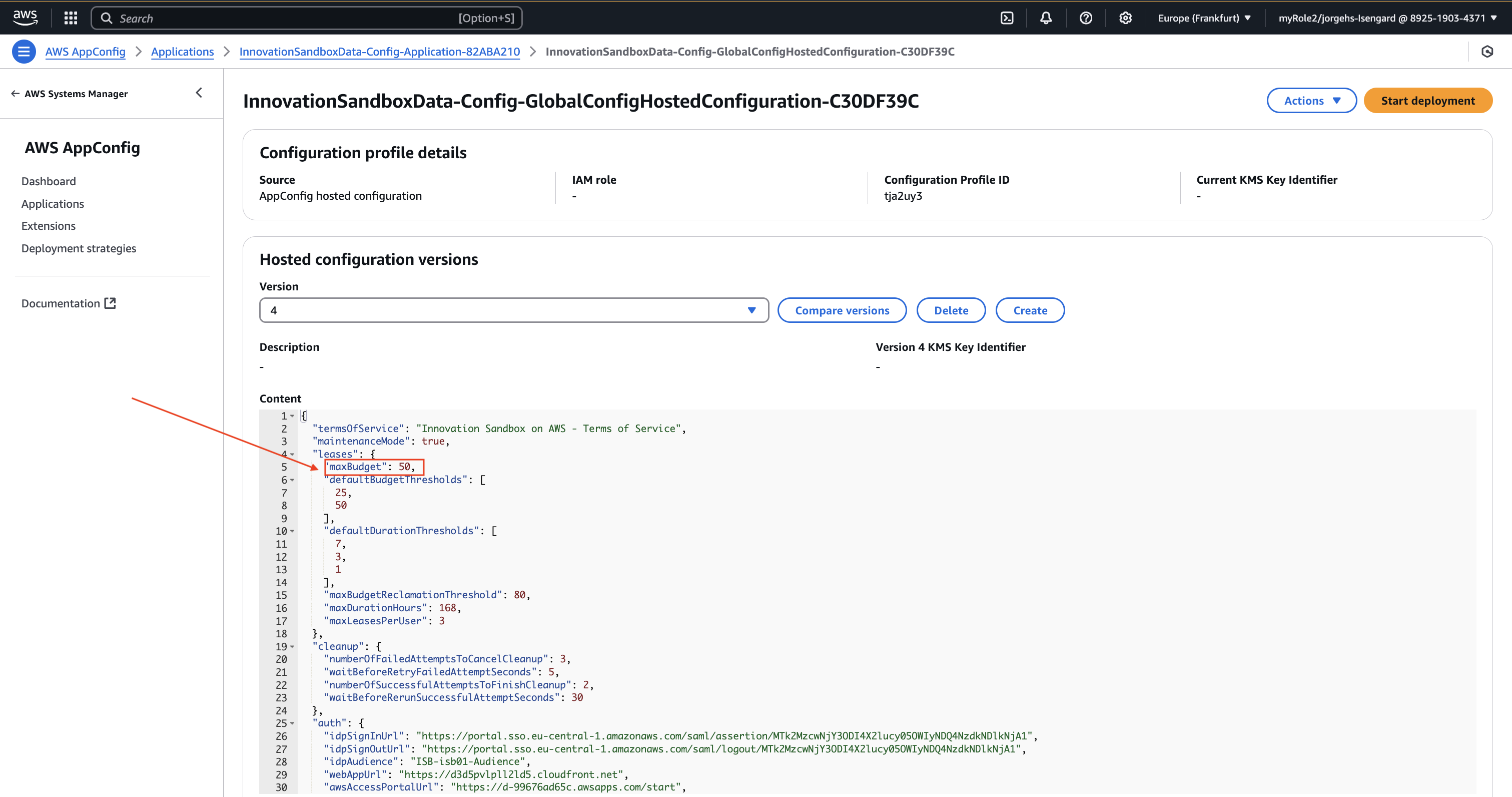Screen dimensions: 1512x797
Task: Open Dashboard in the side navigation
Action: point(49,181)
